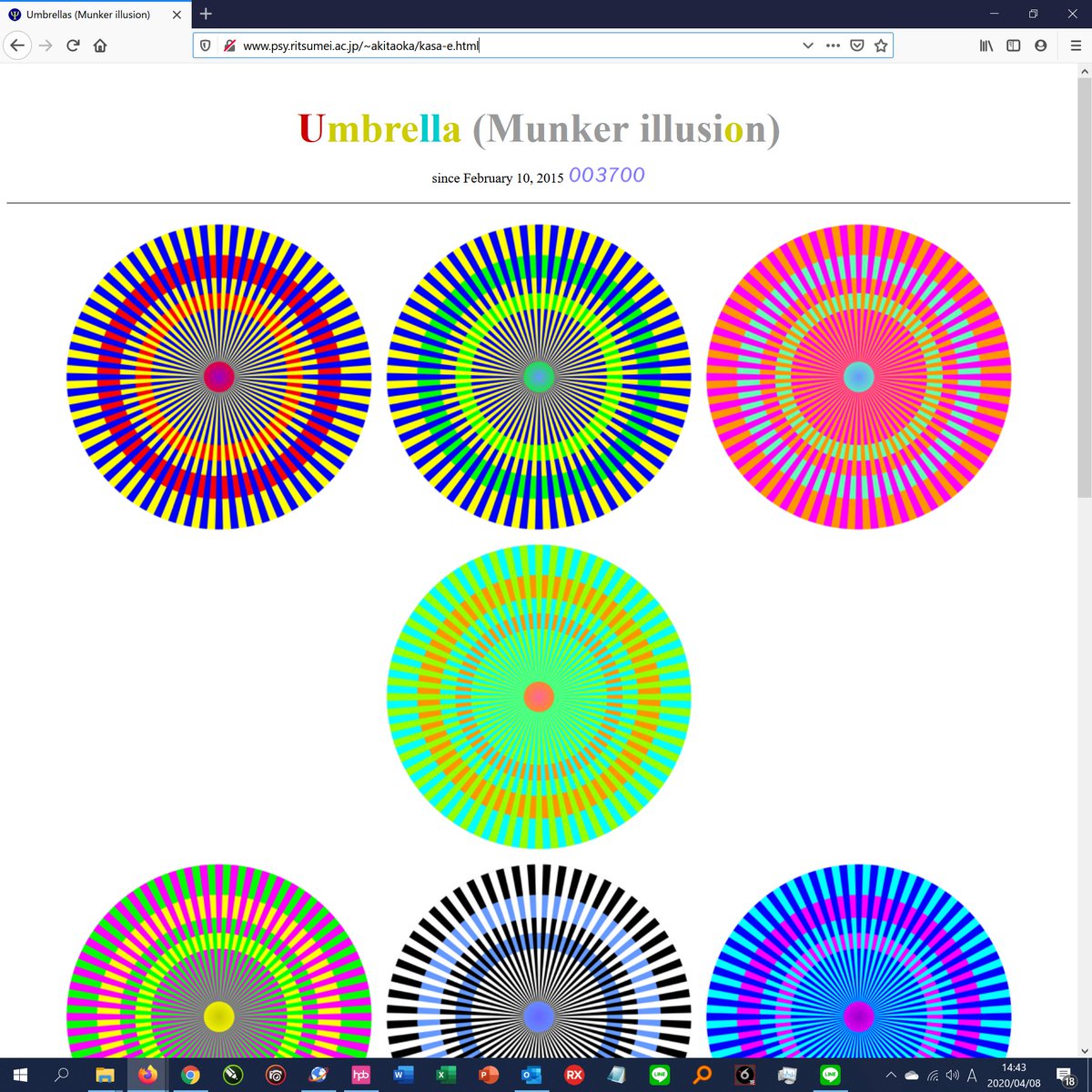Open Microsoft Excel from taskbar
The width and height of the screenshot is (1092, 1092).
pyautogui.click(x=446, y=1075)
